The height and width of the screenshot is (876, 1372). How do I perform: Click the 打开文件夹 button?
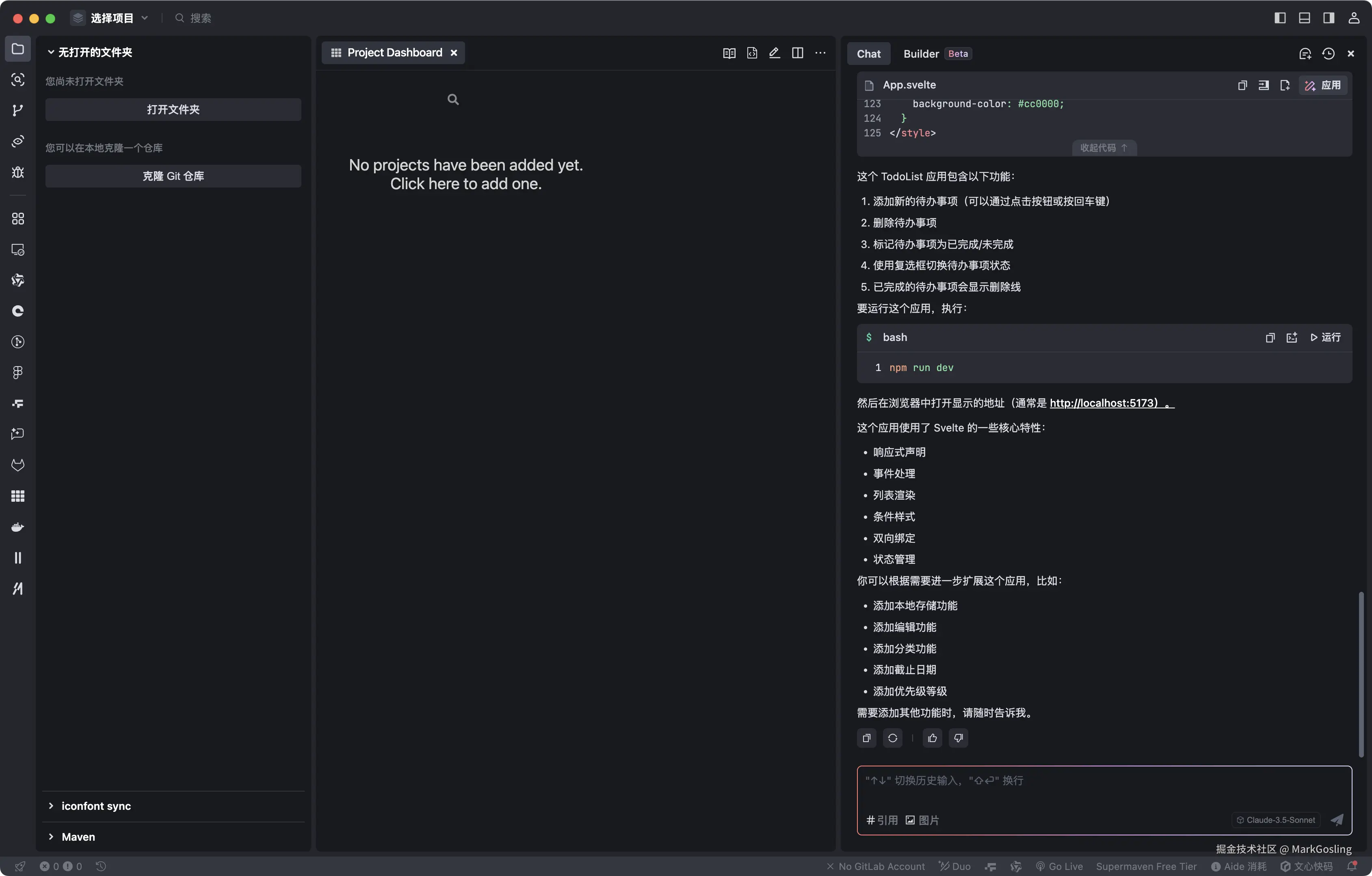[x=173, y=109]
